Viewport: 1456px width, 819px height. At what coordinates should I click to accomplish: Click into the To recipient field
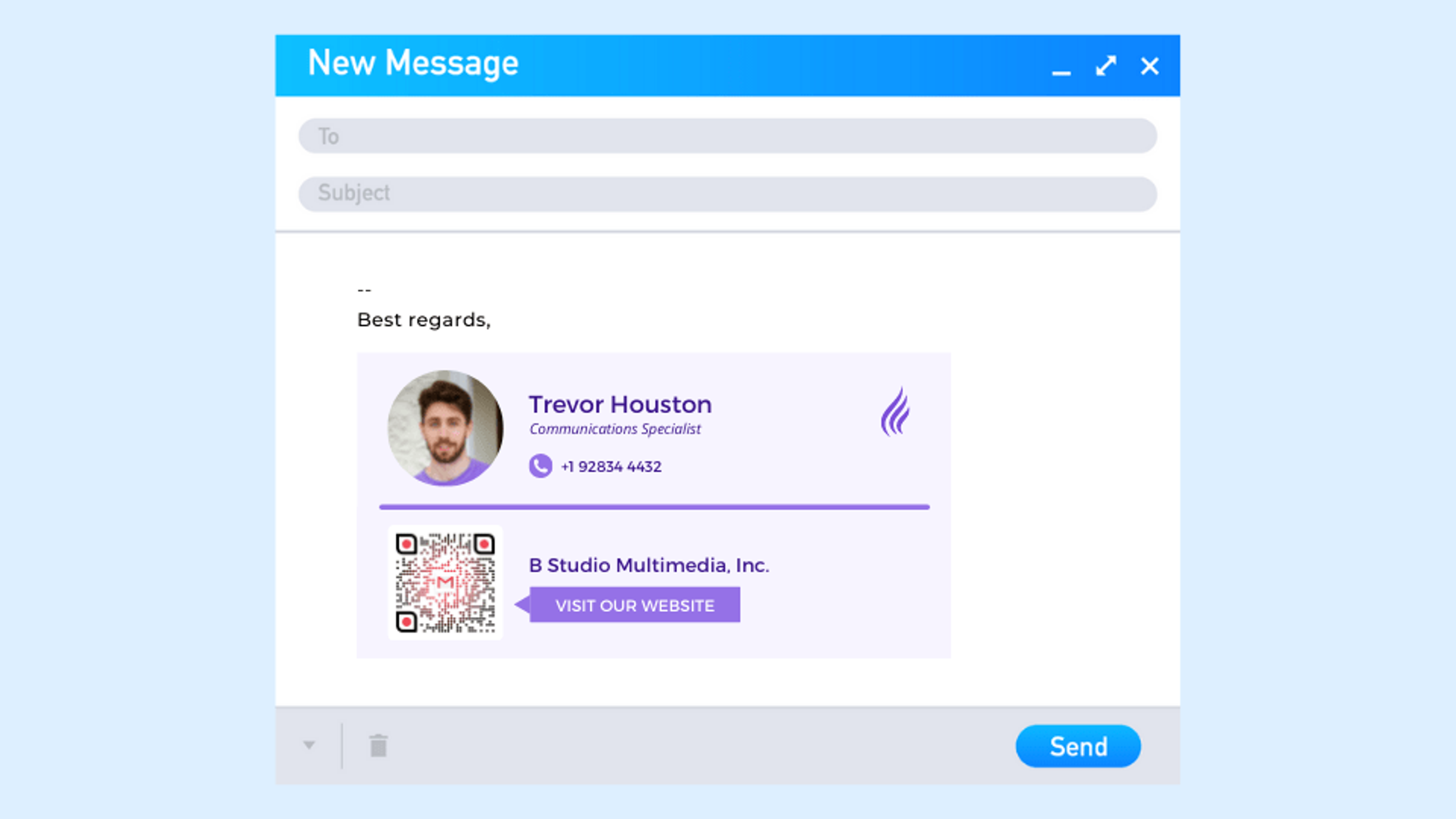728,136
